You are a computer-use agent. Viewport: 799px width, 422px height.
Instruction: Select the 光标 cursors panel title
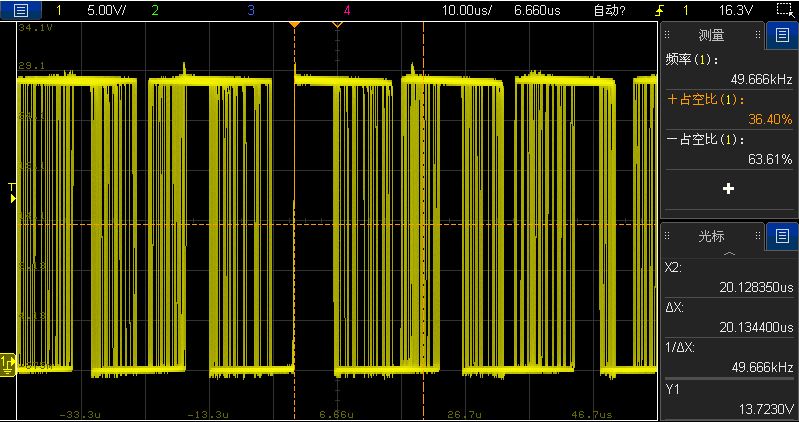(711, 236)
